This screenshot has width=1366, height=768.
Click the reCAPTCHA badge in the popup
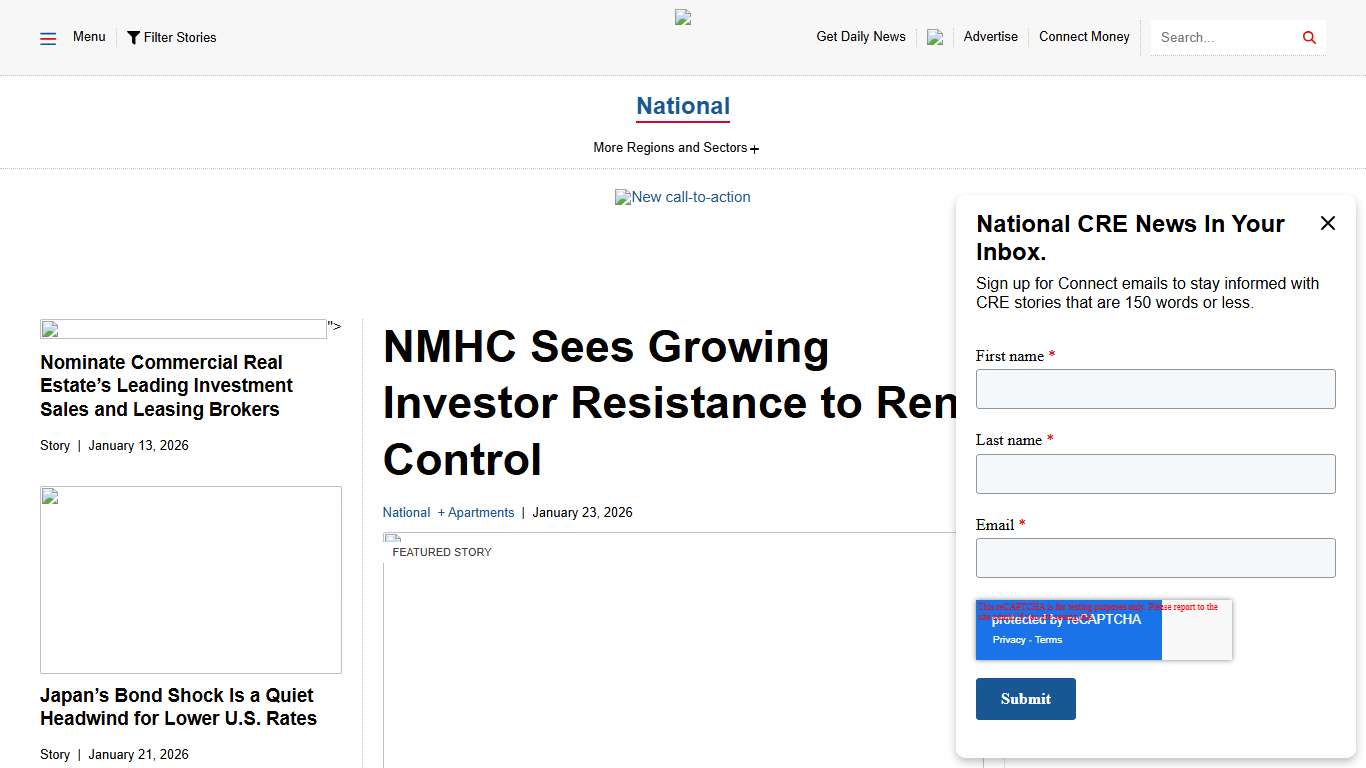[1068, 630]
